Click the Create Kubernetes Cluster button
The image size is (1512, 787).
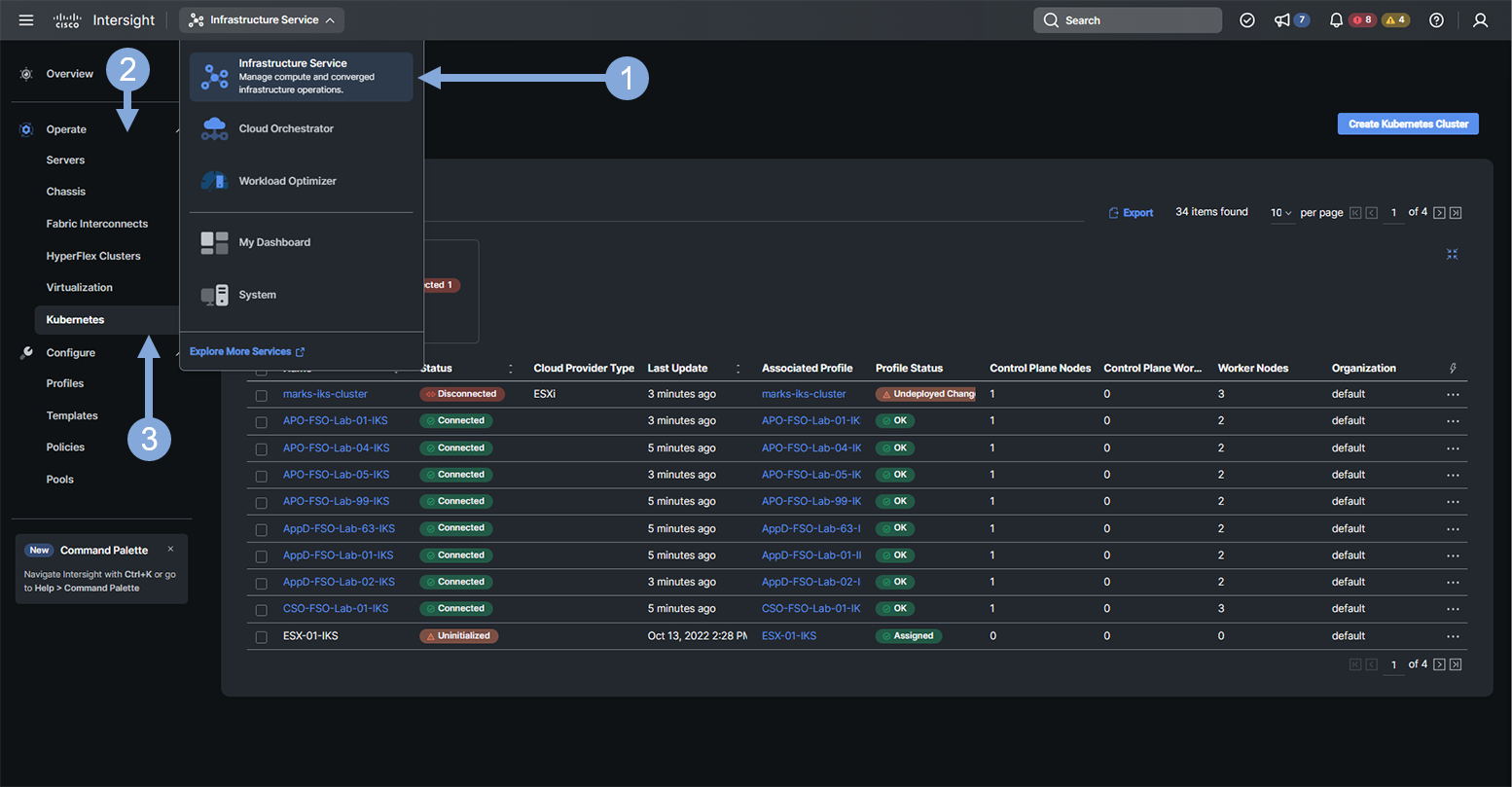click(x=1408, y=124)
